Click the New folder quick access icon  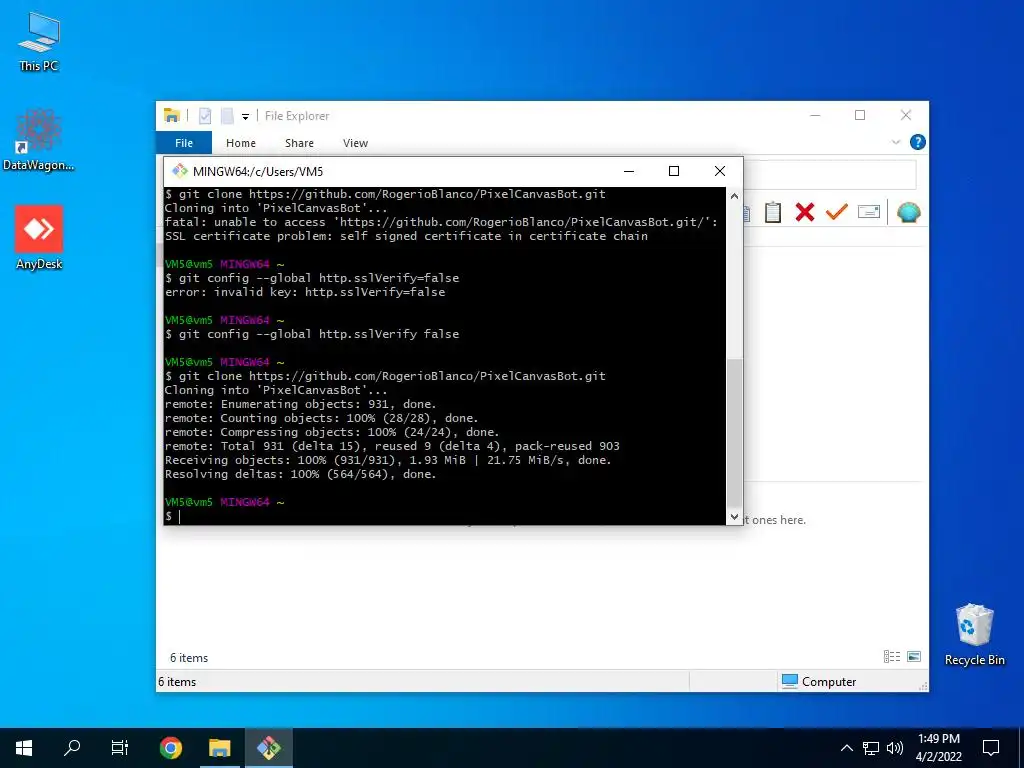(x=227, y=116)
